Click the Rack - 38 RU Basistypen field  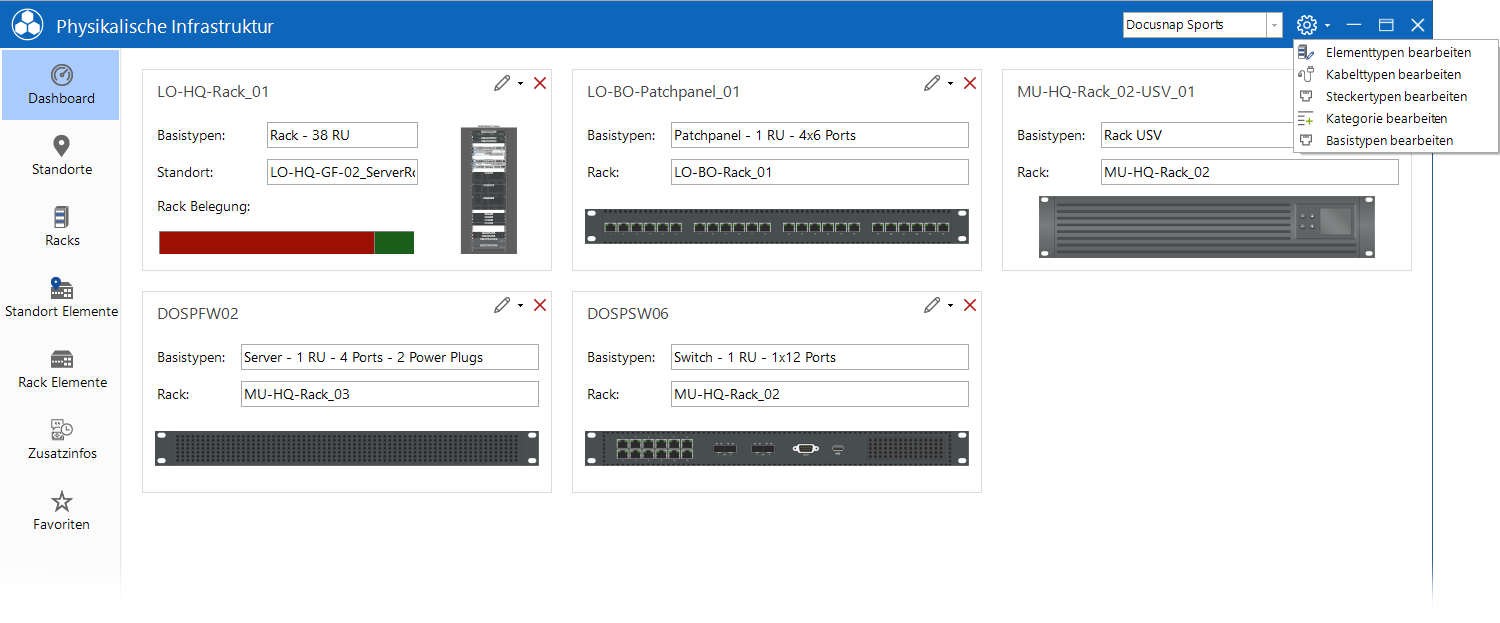tap(342, 135)
